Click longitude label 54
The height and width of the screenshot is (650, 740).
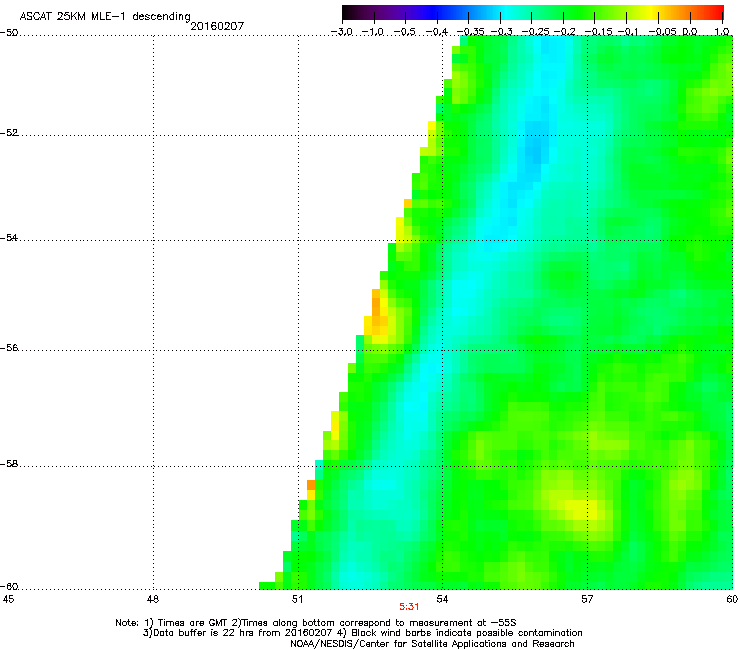442,599
